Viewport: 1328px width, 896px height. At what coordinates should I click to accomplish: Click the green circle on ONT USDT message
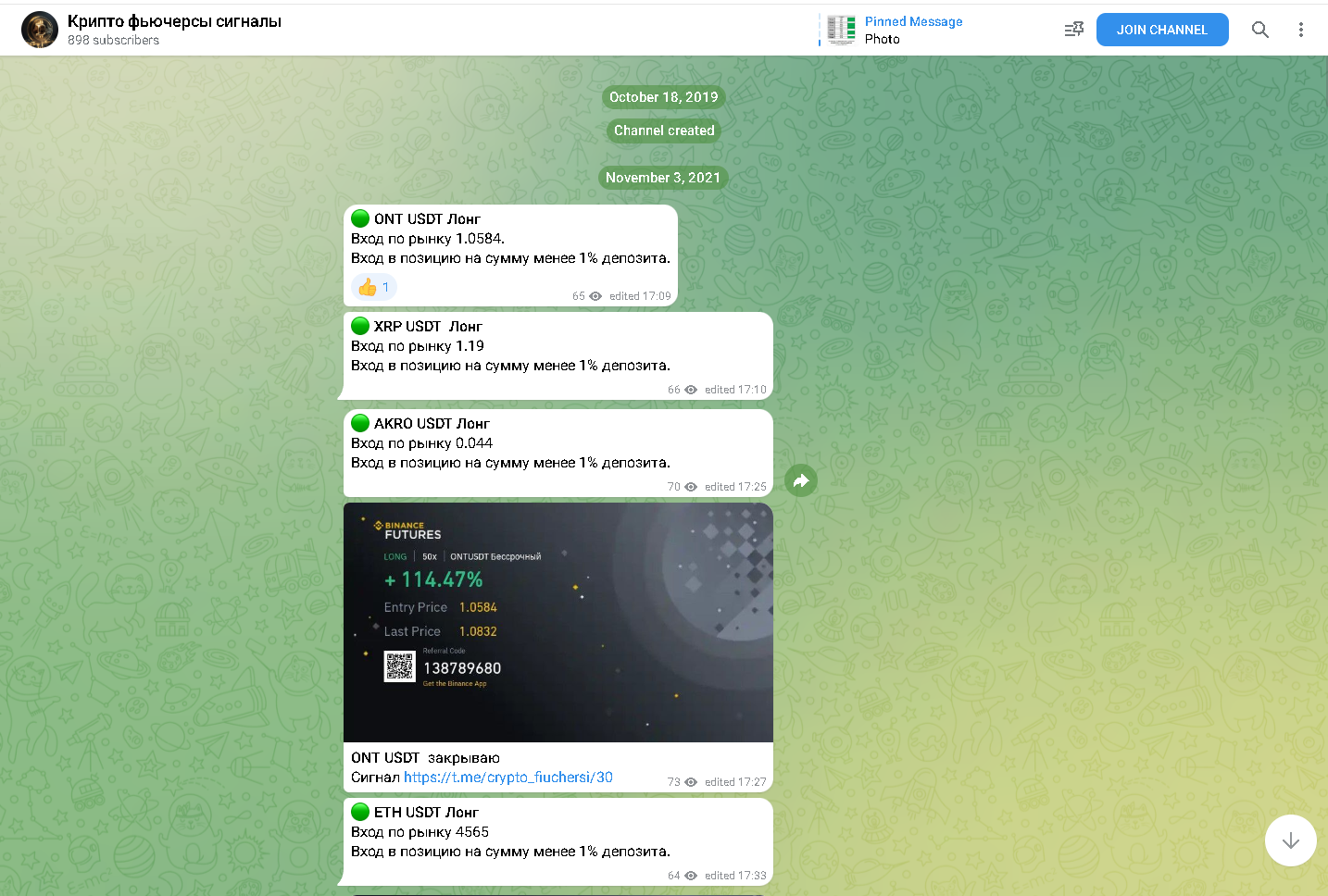(361, 218)
